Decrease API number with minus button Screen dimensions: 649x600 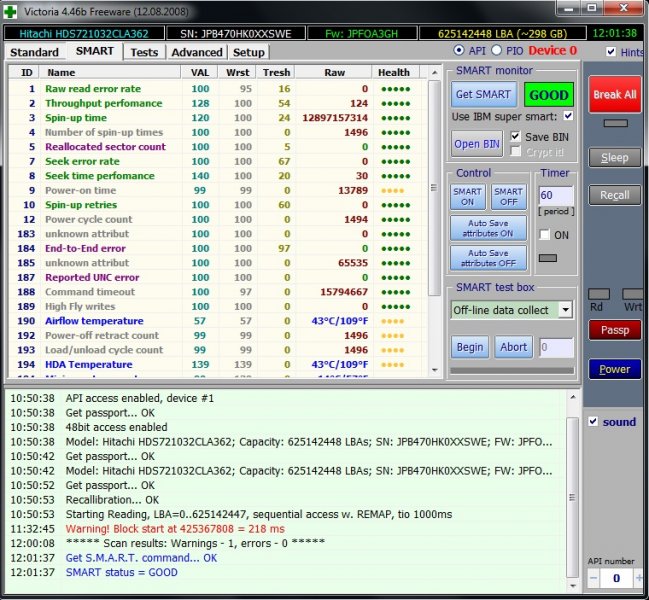click(x=593, y=578)
